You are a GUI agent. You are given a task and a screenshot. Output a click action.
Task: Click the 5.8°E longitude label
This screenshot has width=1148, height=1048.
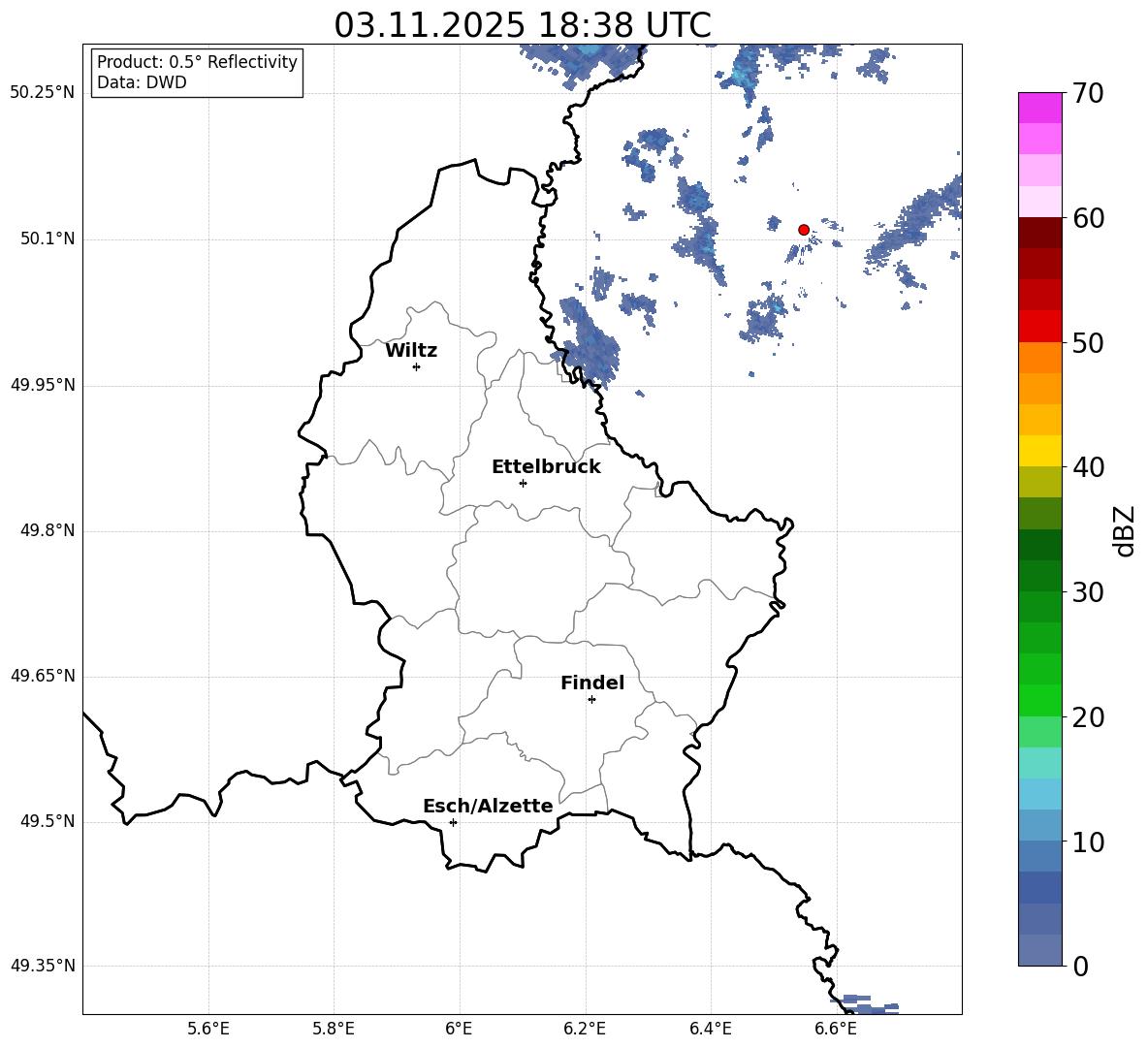tap(334, 1029)
